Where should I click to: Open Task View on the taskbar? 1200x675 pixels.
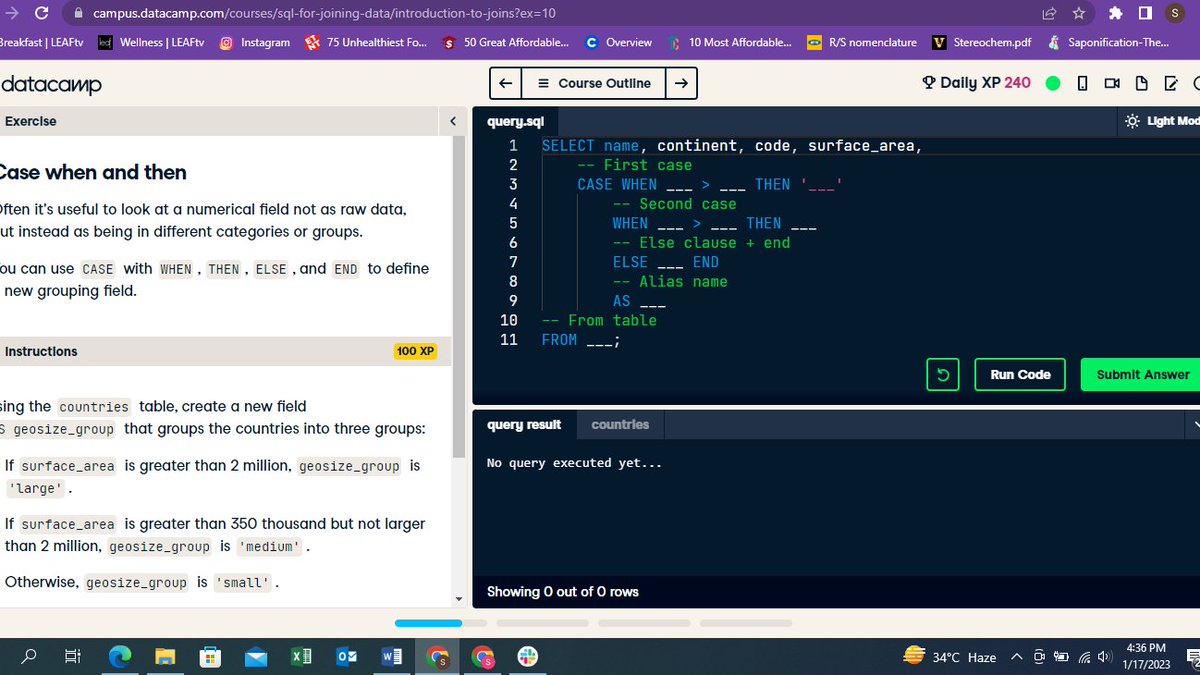(x=72, y=657)
